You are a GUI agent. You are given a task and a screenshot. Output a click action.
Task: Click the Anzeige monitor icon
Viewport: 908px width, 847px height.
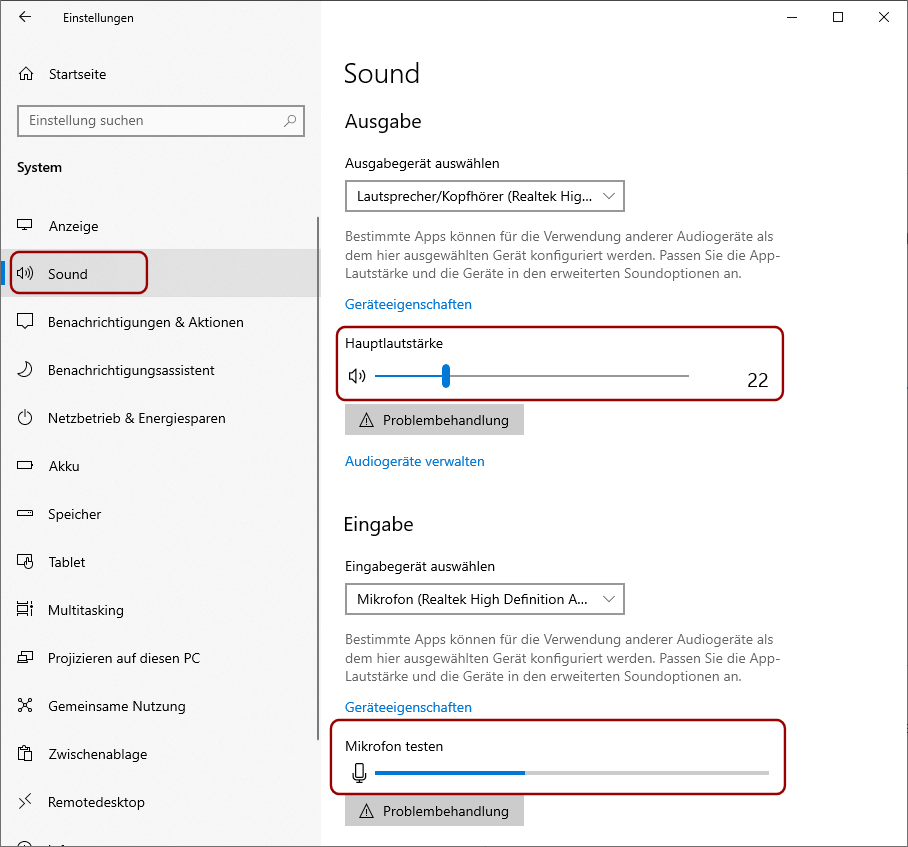pos(24,225)
